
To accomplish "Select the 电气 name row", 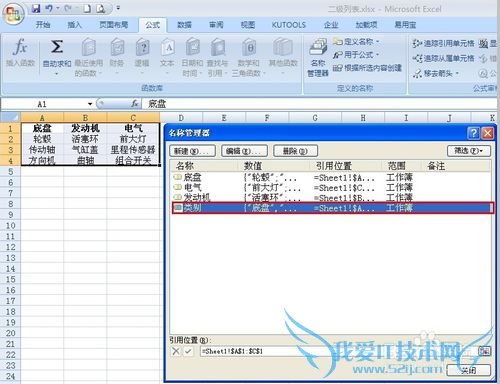I will pos(331,187).
